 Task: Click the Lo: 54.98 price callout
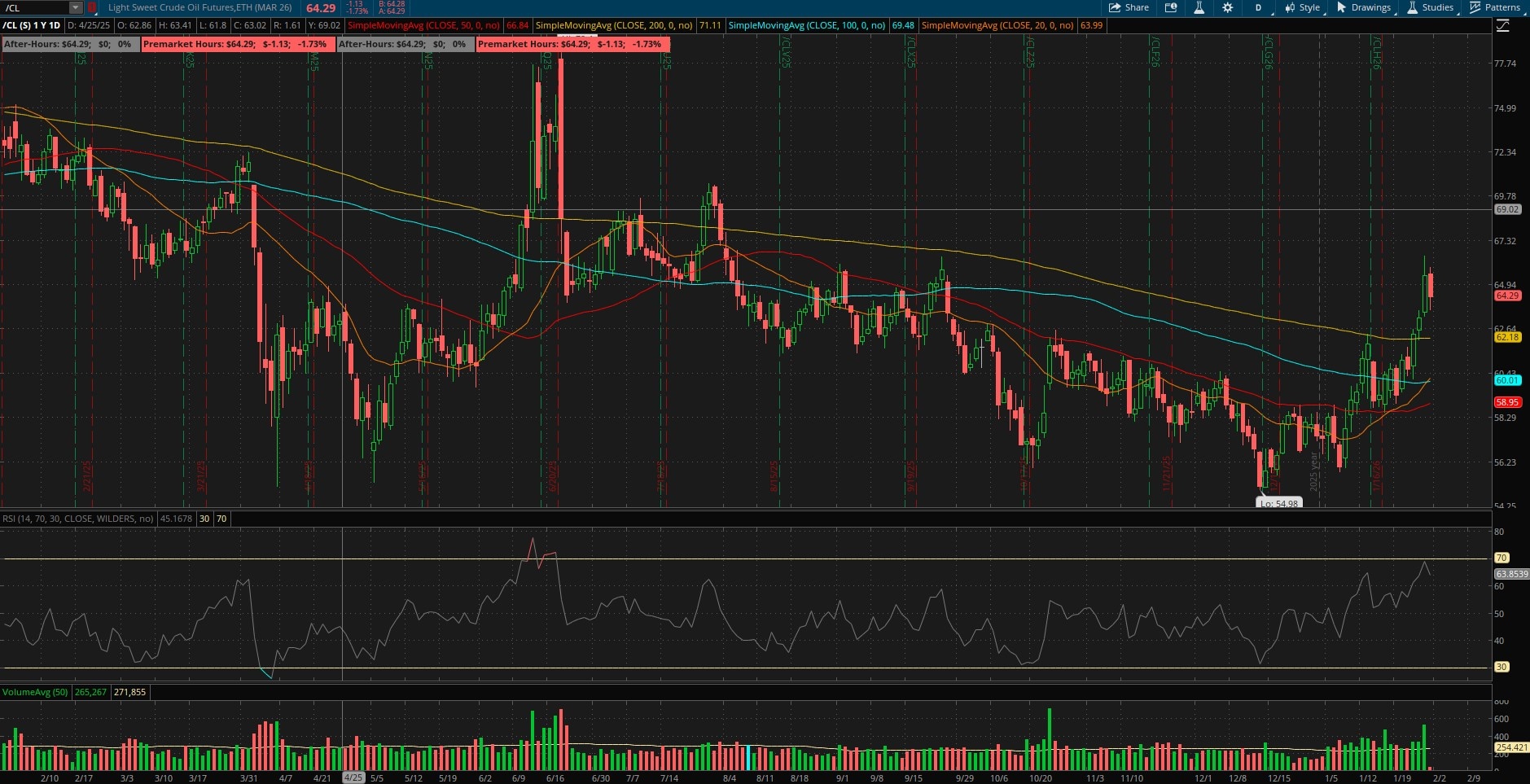click(1278, 503)
